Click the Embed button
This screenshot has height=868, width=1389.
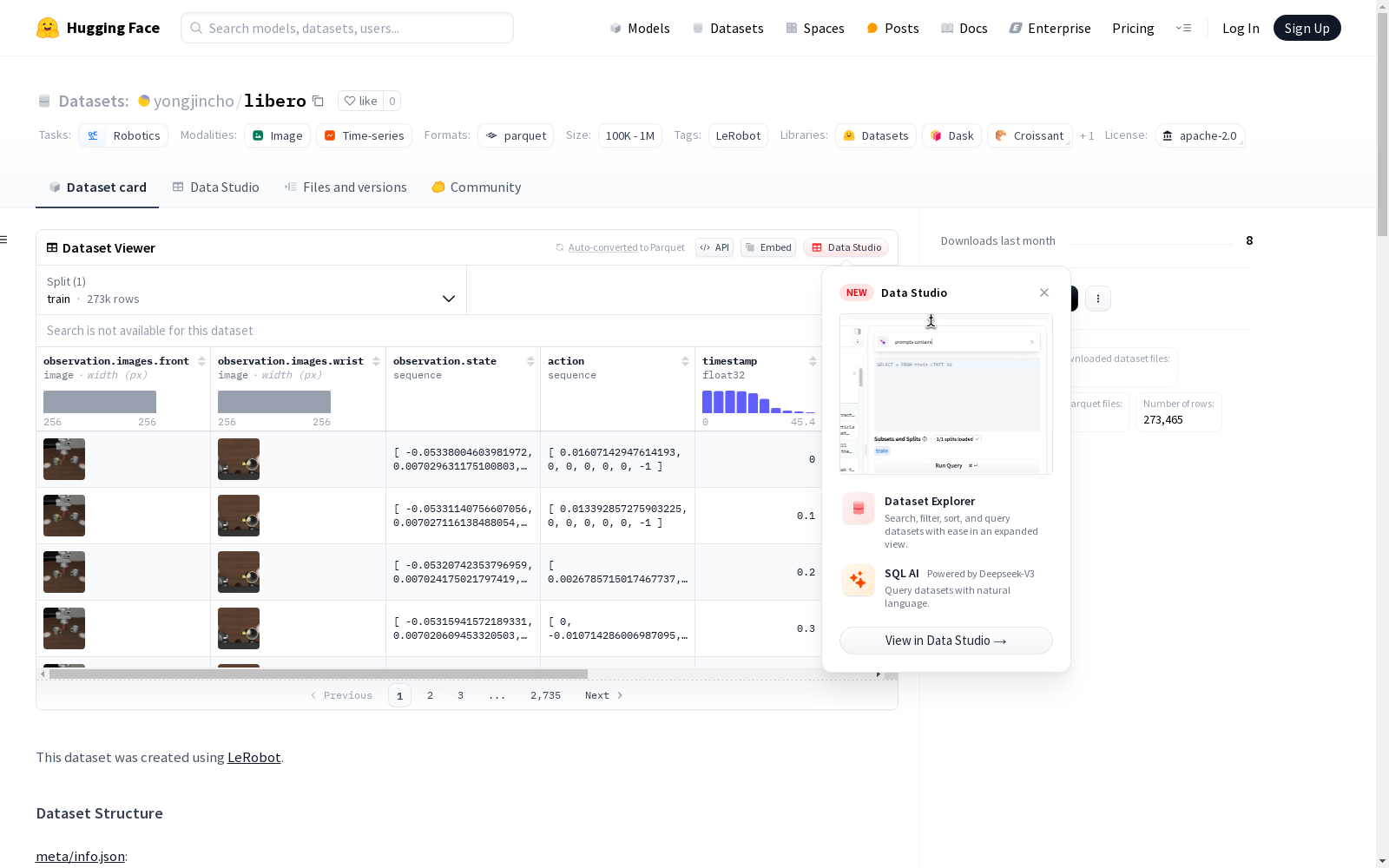click(x=768, y=247)
